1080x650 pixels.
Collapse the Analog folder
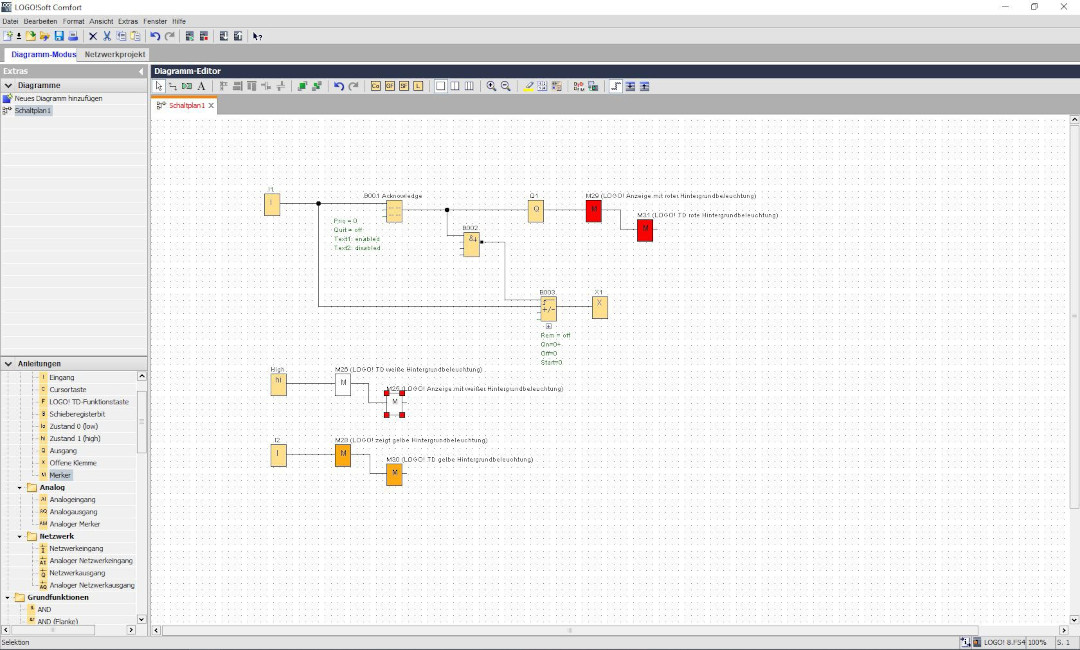click(x=20, y=488)
